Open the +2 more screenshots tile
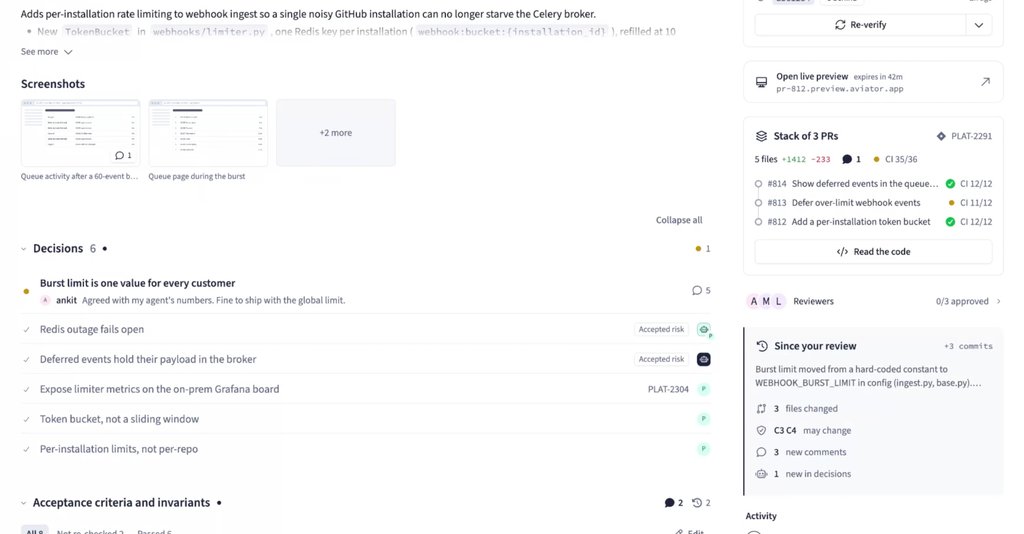The image size is (1024, 534). click(x=336, y=133)
